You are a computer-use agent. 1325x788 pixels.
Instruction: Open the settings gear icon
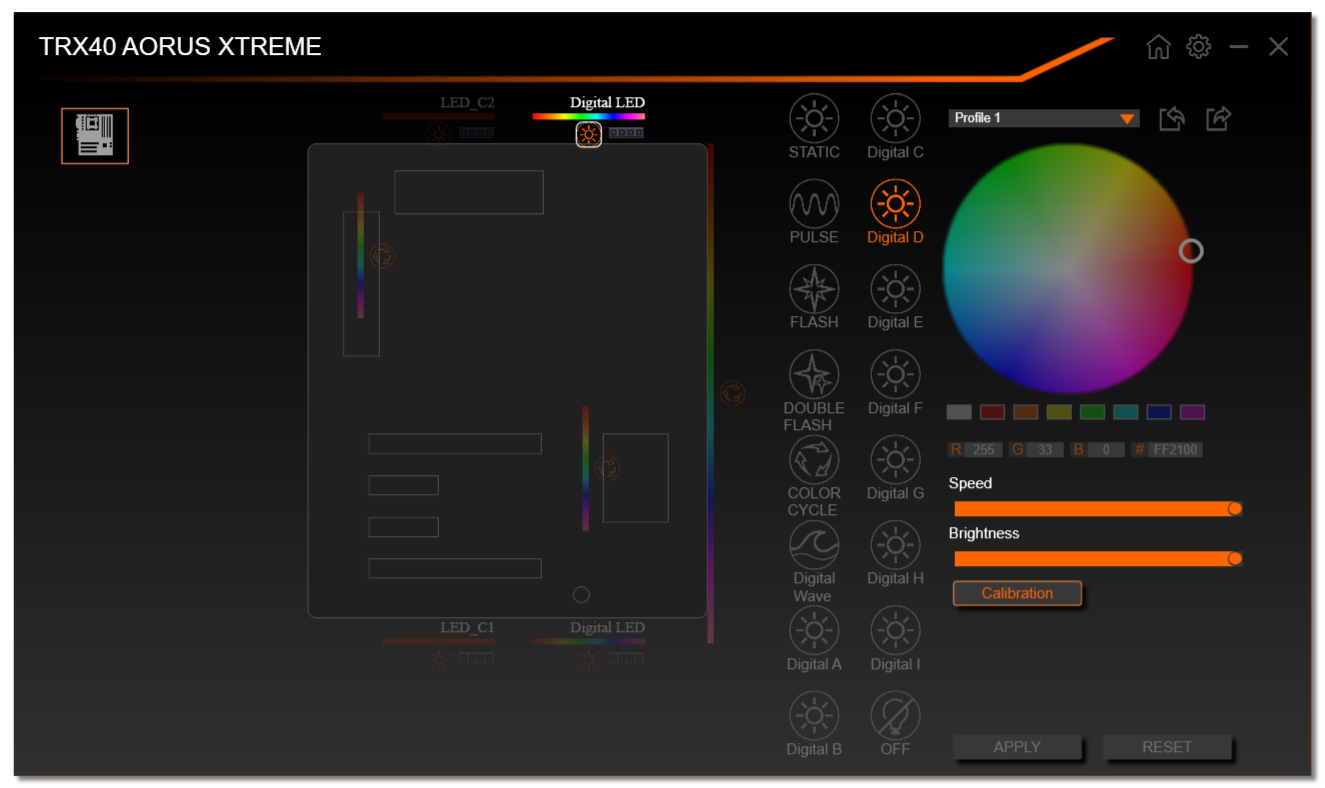(1198, 47)
